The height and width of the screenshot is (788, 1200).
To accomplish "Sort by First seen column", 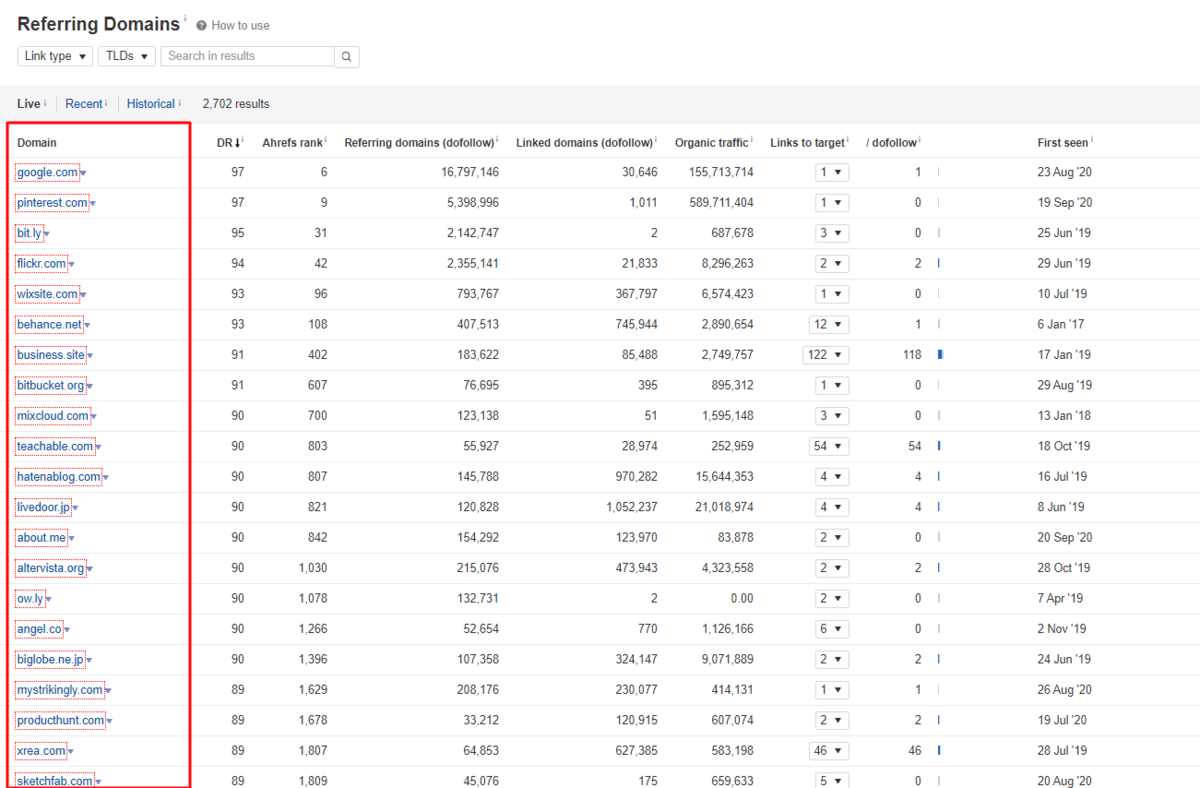I will (x=1063, y=143).
